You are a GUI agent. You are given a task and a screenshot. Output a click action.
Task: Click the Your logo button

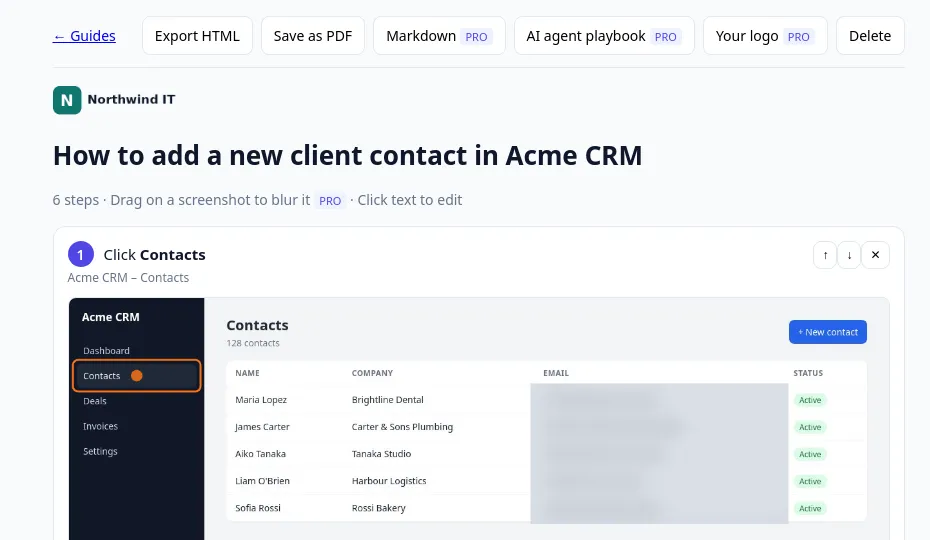point(765,36)
